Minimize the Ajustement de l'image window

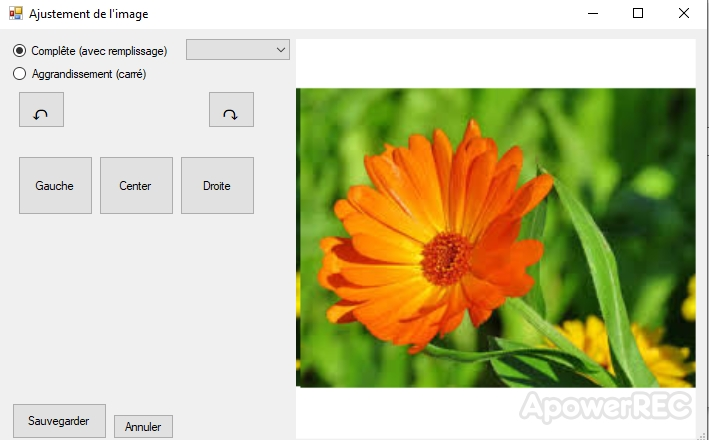(593, 14)
